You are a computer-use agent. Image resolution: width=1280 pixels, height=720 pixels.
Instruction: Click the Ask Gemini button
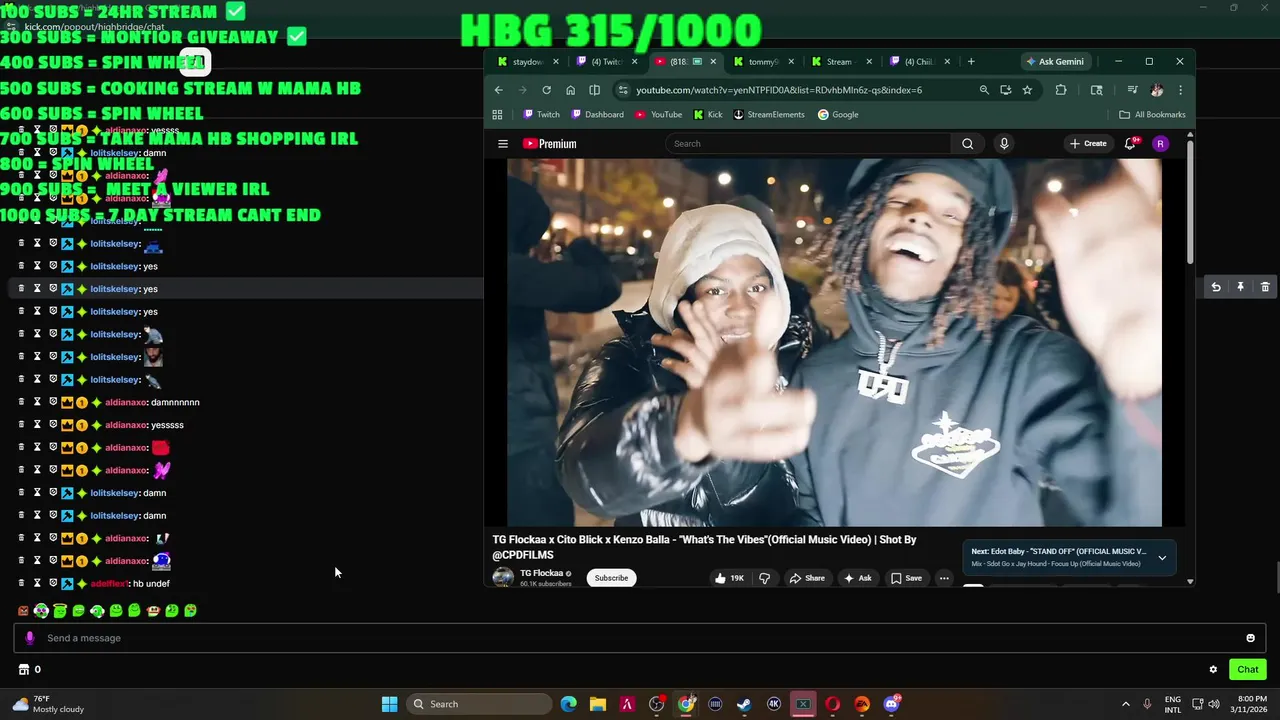(1055, 62)
